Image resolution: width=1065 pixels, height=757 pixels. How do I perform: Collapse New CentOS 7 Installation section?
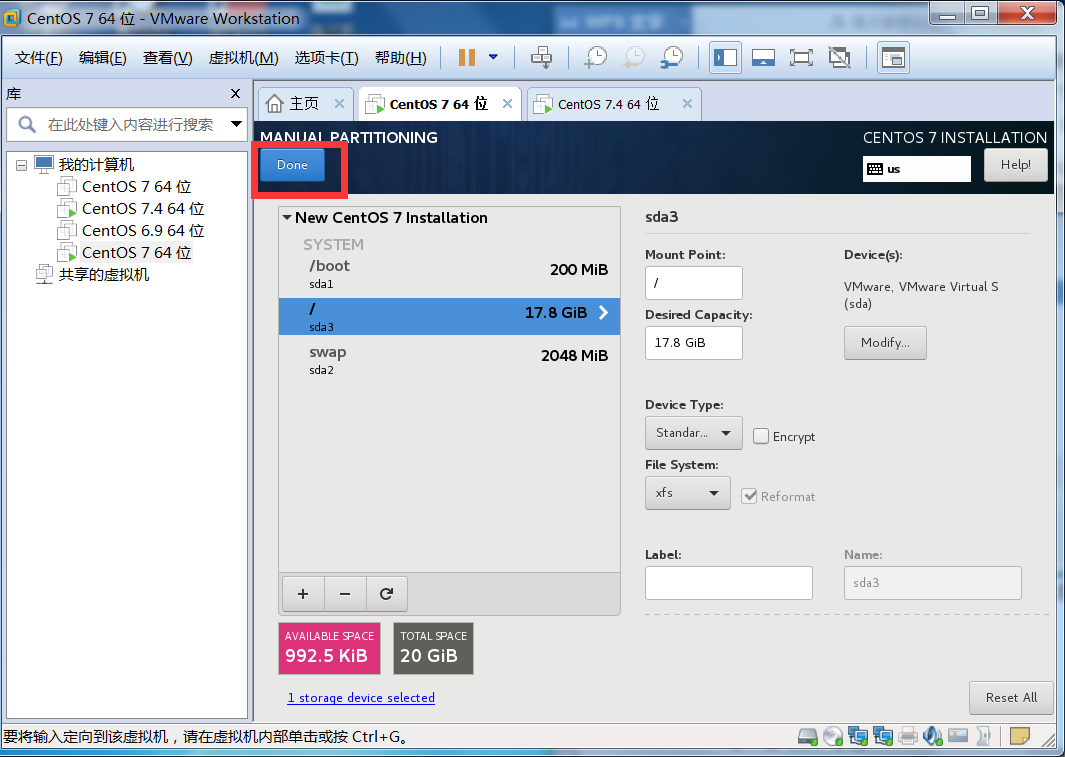click(287, 217)
